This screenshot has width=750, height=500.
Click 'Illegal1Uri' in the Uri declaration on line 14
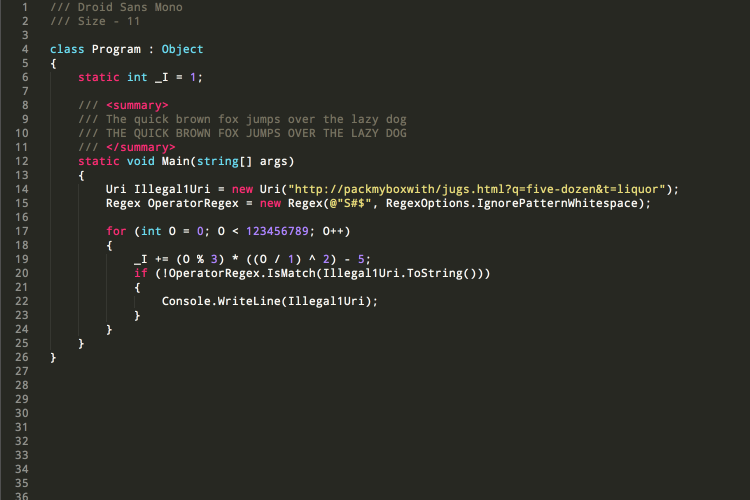point(172,189)
